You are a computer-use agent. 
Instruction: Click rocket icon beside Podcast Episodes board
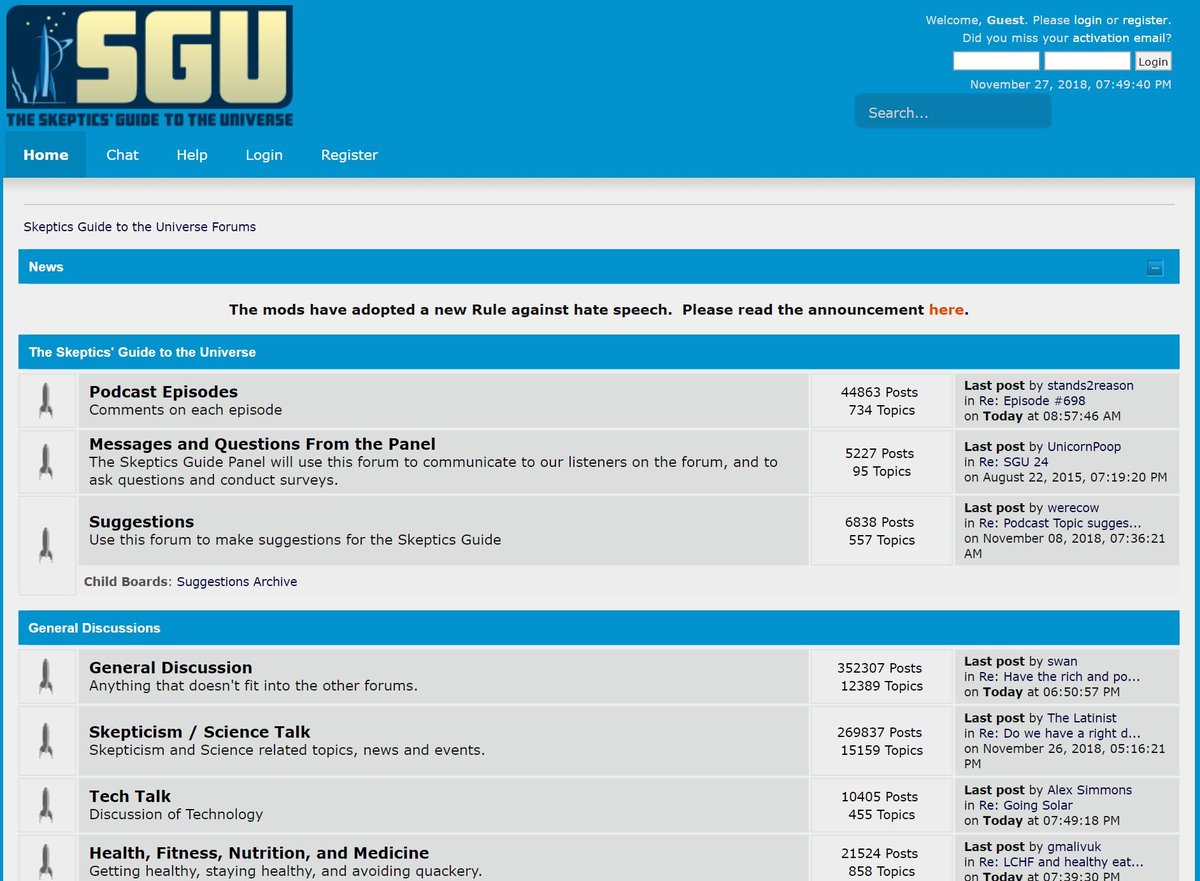(x=46, y=400)
